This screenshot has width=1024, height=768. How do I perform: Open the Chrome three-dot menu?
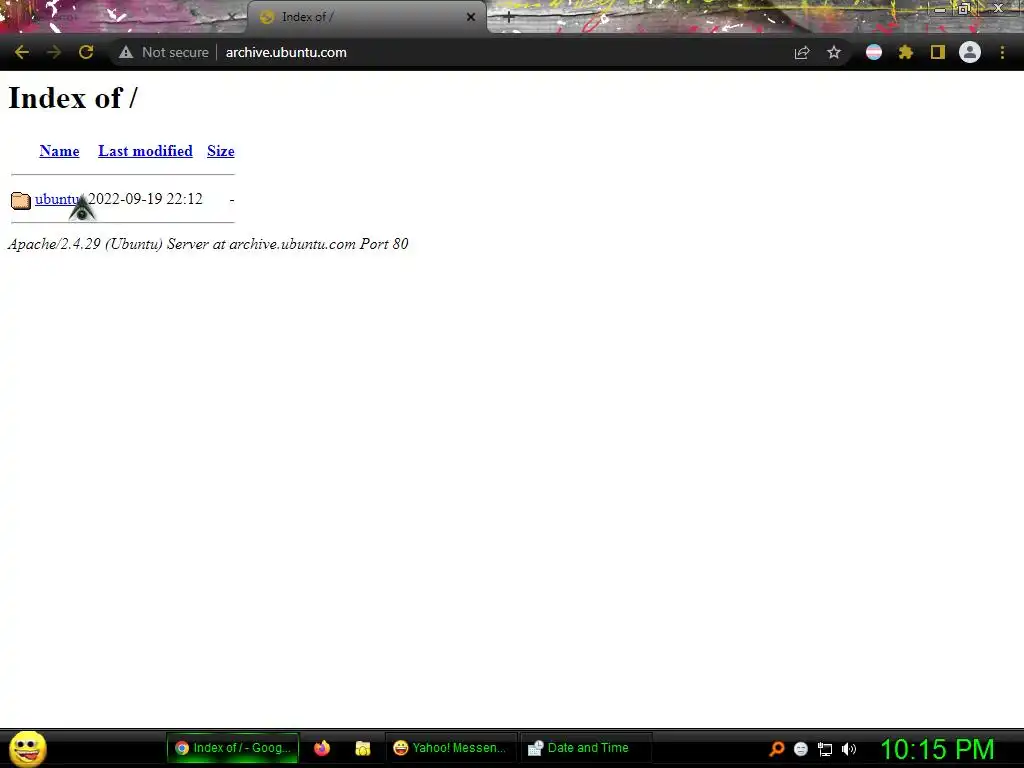(1002, 52)
